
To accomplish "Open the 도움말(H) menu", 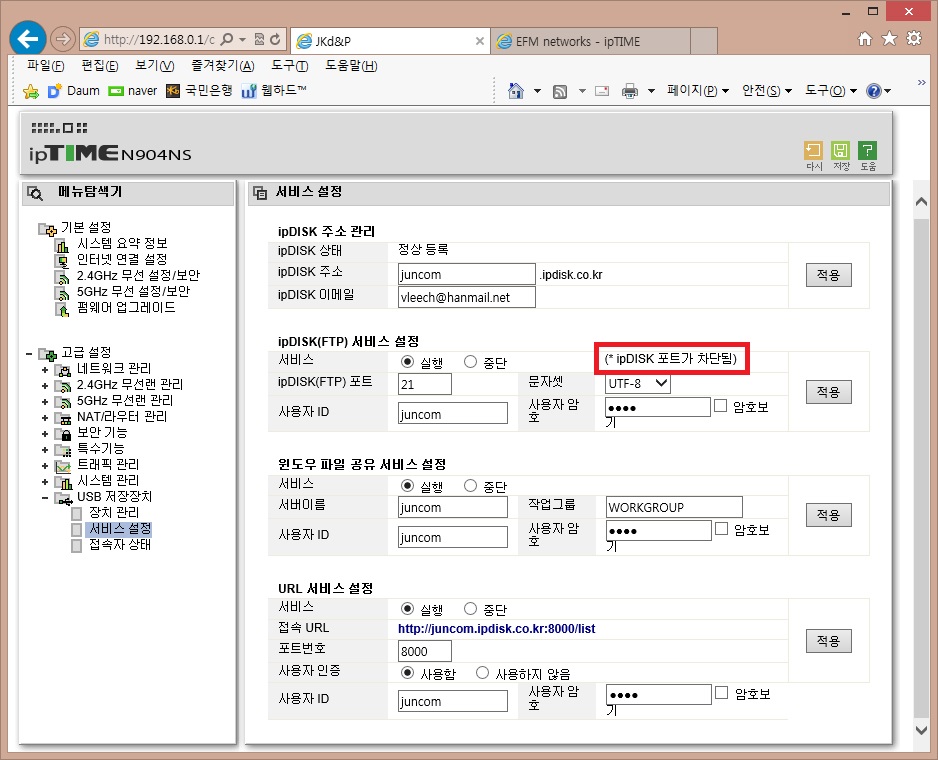I will [351, 65].
